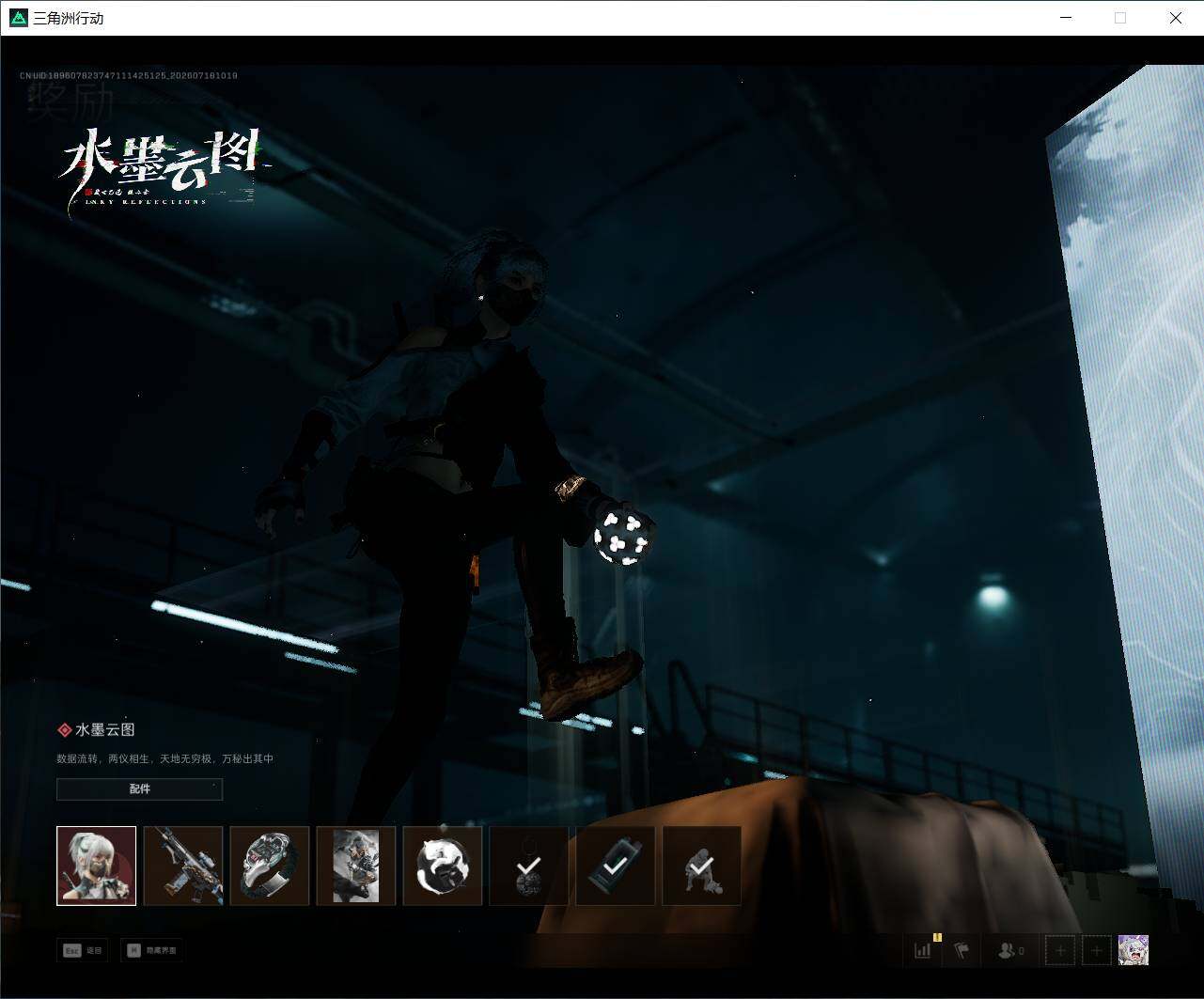Select the checked canister item reward
The image size is (1204, 999).
click(x=616, y=866)
